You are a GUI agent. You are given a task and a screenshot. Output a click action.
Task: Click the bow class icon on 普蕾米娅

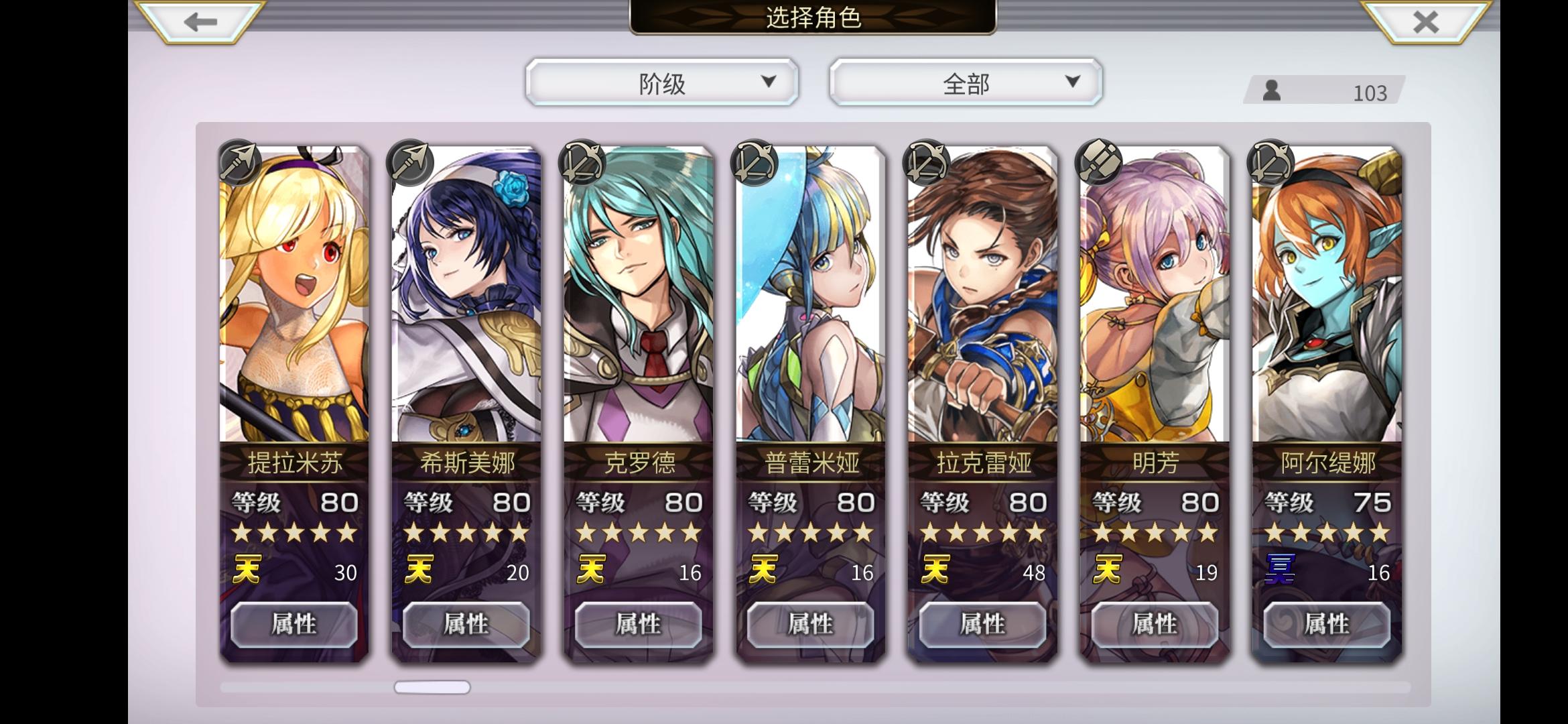pyautogui.click(x=755, y=162)
